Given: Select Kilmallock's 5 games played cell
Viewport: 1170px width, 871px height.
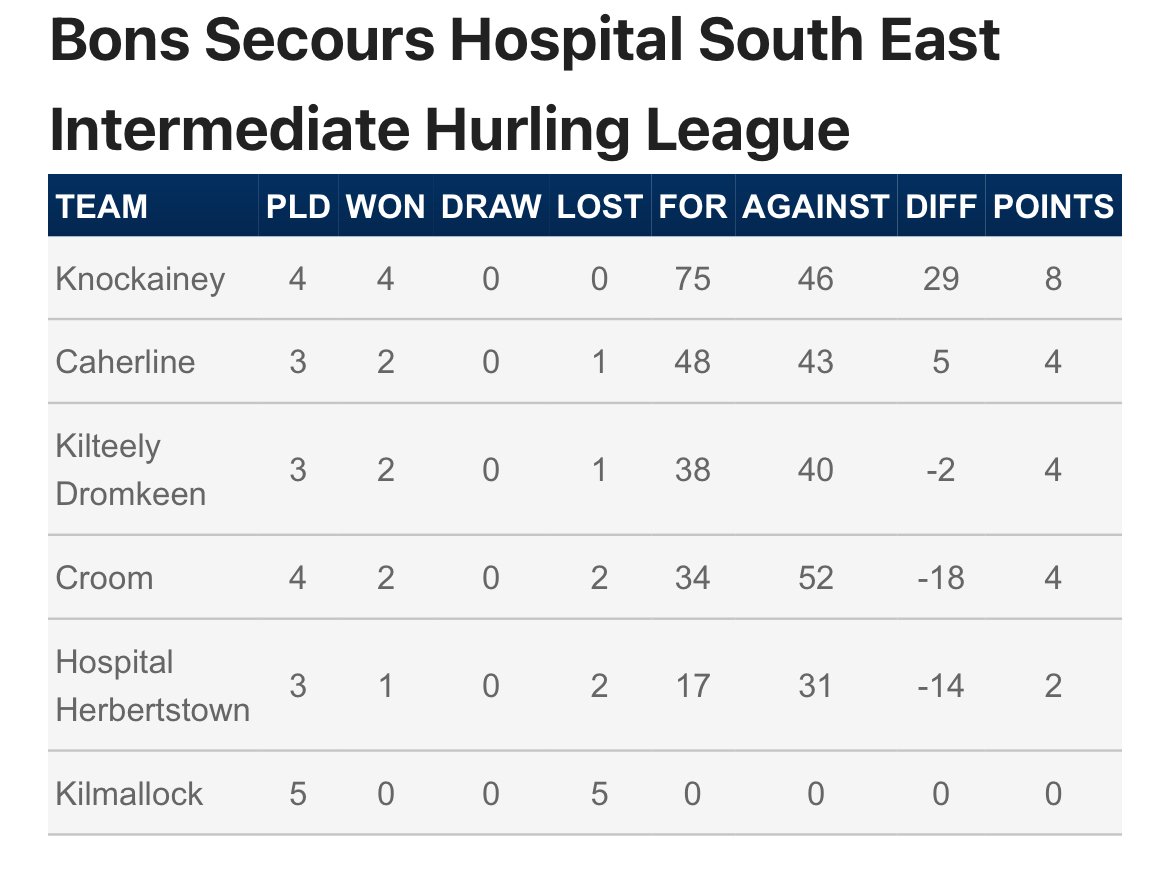Looking at the screenshot, I should tap(298, 793).
